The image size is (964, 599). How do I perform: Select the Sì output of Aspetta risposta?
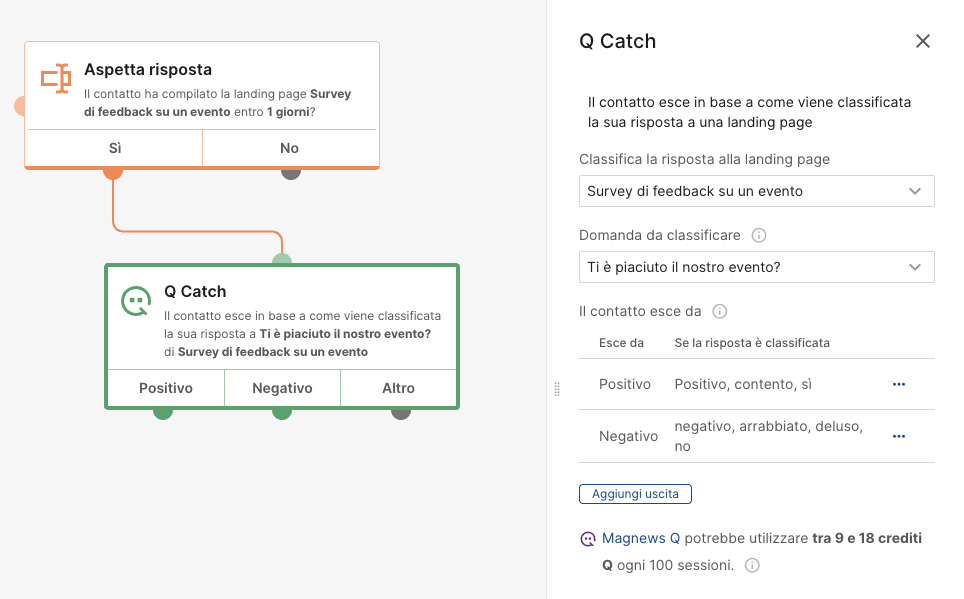(115, 148)
